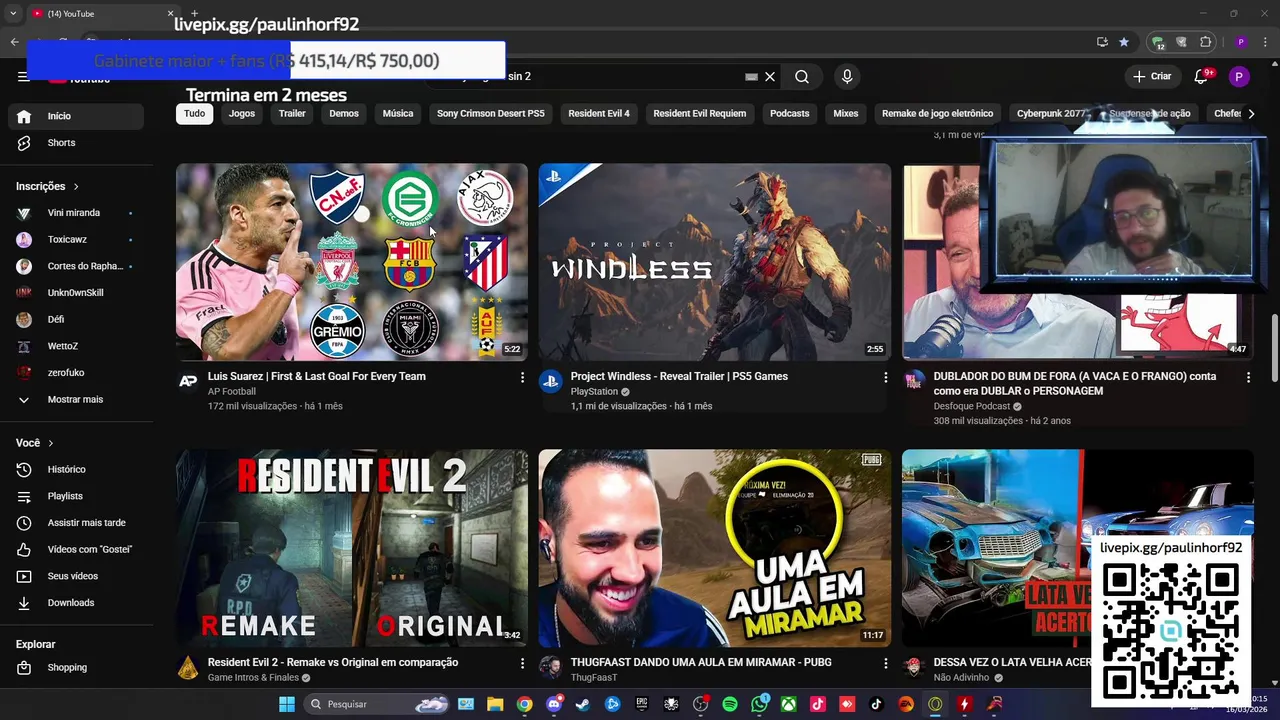Open WettoZ subscription channel
The width and height of the screenshot is (1280, 720).
pyautogui.click(x=76, y=346)
